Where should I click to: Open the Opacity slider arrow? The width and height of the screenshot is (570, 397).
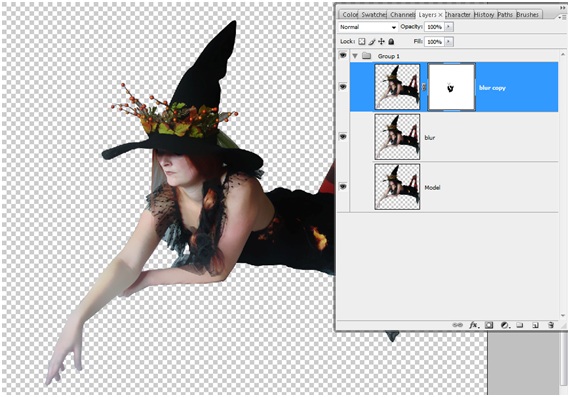tap(449, 27)
